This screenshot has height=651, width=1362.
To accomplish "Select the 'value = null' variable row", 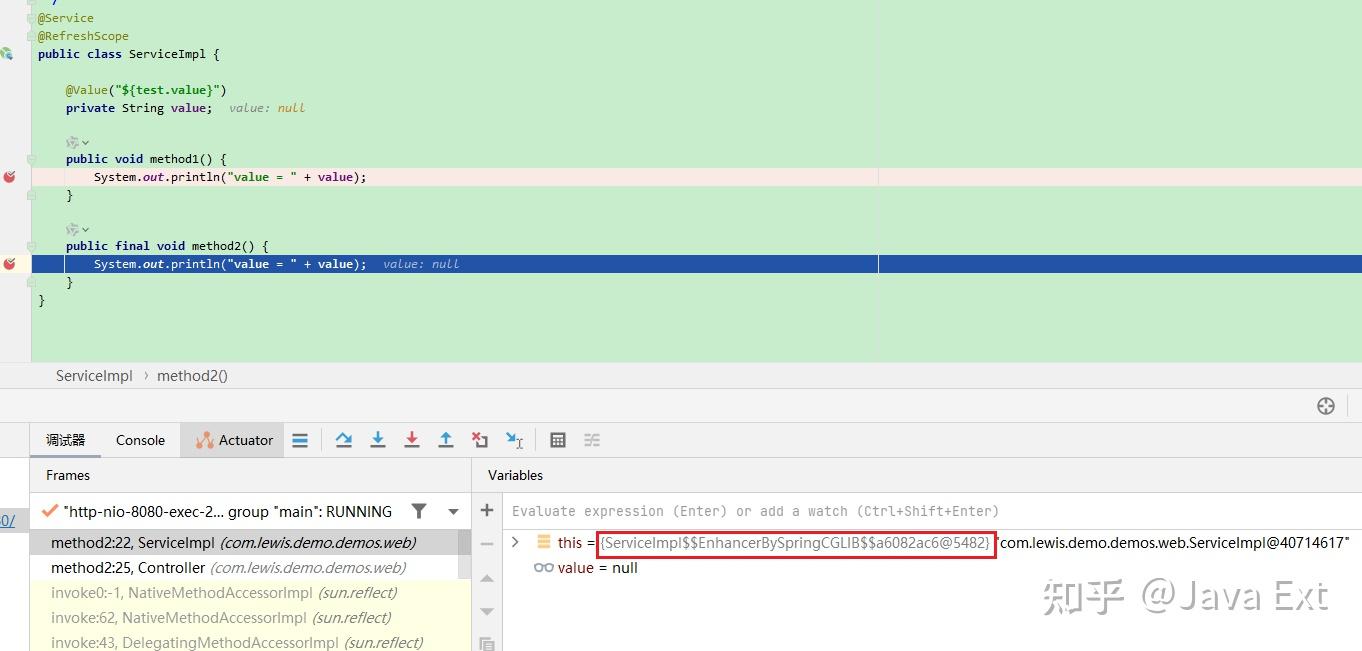I will pyautogui.click(x=932, y=568).
